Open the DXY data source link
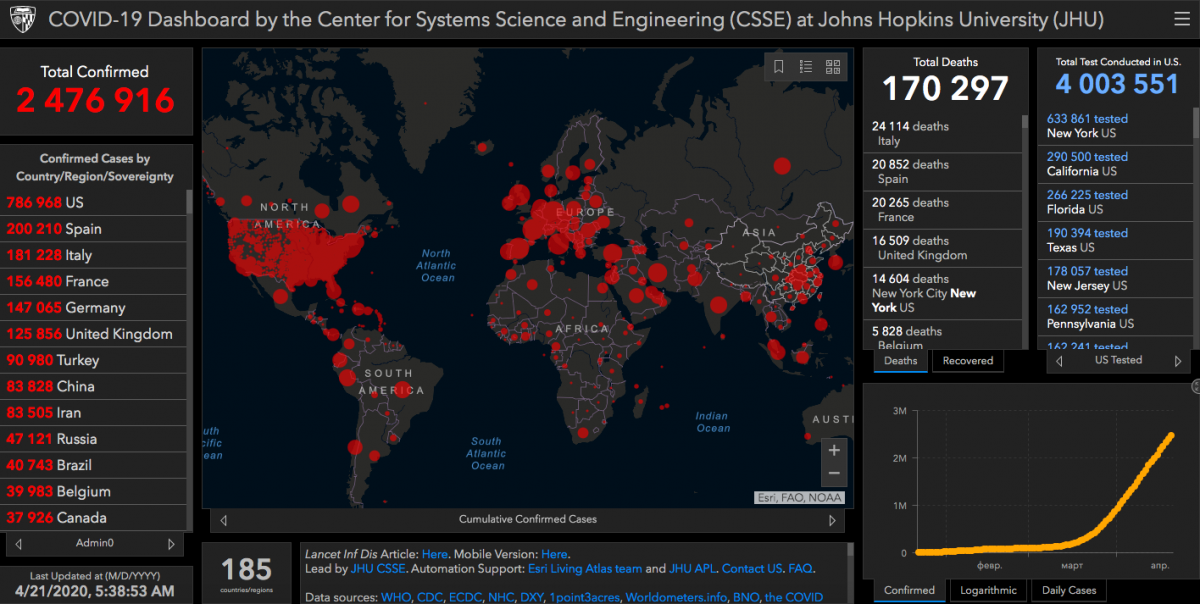Viewport: 1200px width, 604px height. pyautogui.click(x=531, y=597)
